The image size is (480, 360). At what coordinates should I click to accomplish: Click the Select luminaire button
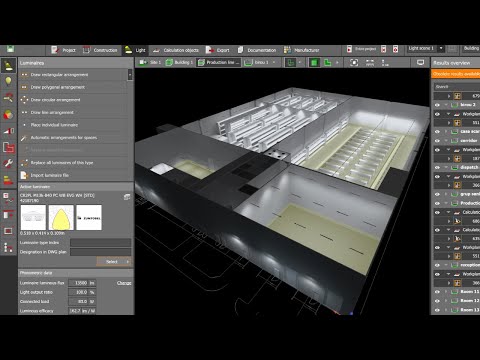tap(114, 262)
